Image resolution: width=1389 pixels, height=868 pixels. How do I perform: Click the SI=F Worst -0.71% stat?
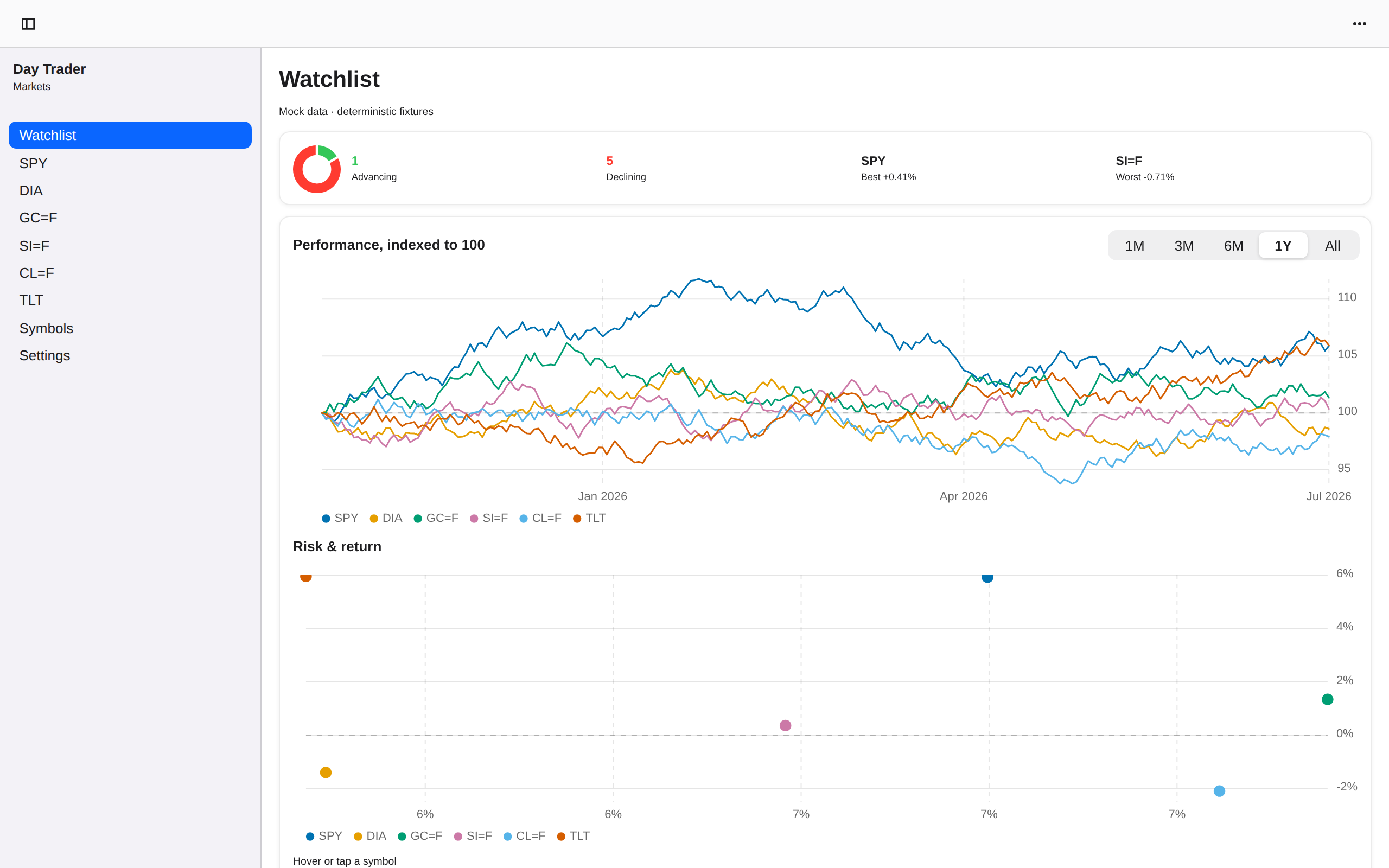1144,169
